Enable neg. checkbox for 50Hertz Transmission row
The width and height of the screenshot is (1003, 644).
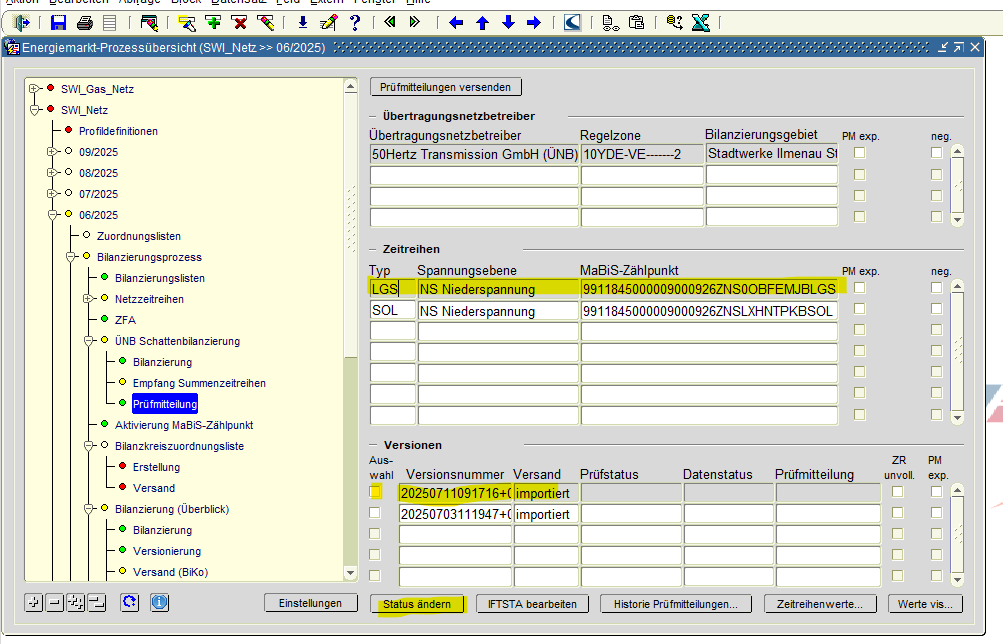[936, 153]
